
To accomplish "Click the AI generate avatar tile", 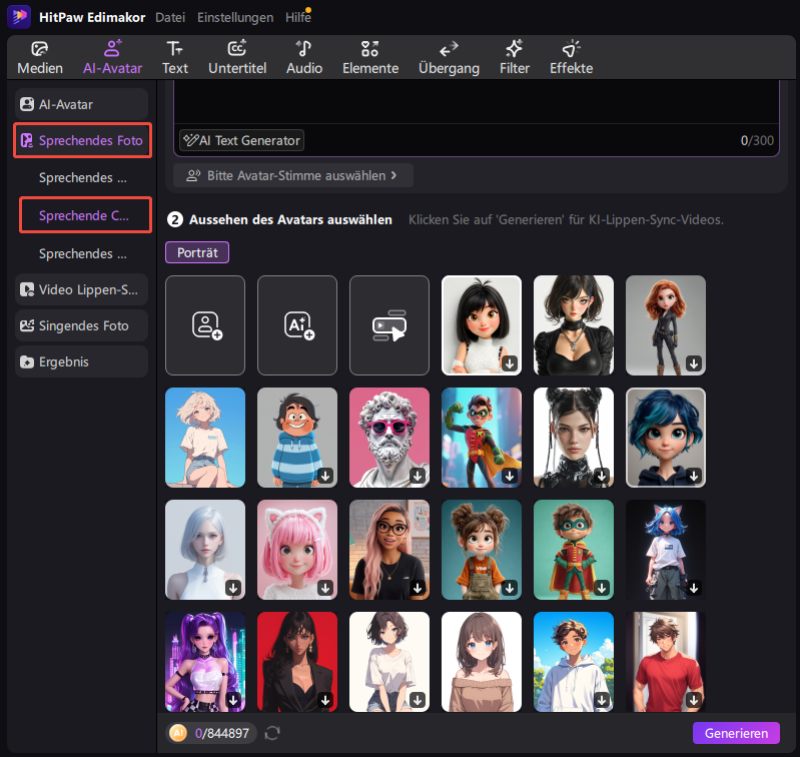I will click(x=297, y=325).
